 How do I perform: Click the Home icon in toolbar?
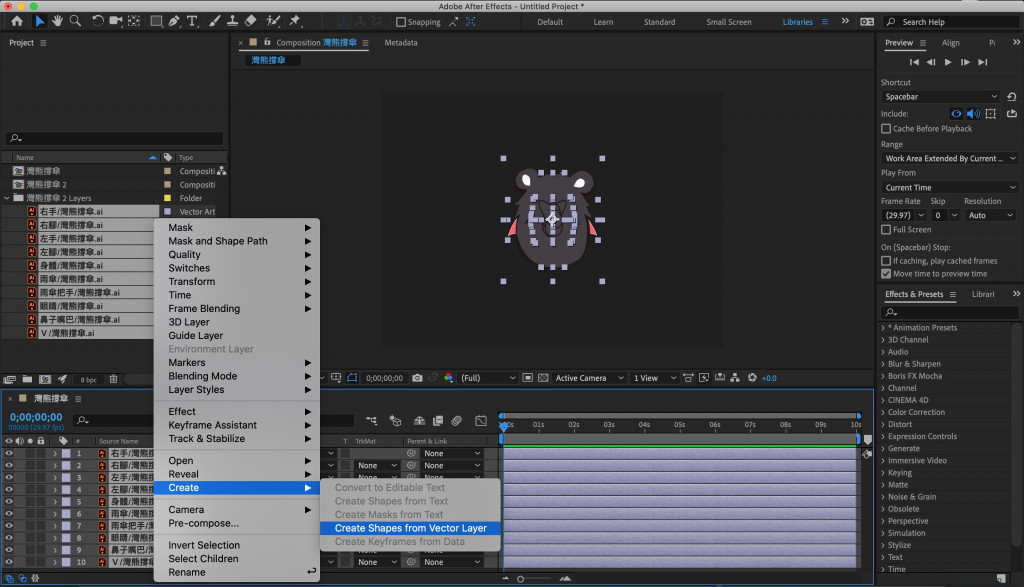tap(17, 21)
